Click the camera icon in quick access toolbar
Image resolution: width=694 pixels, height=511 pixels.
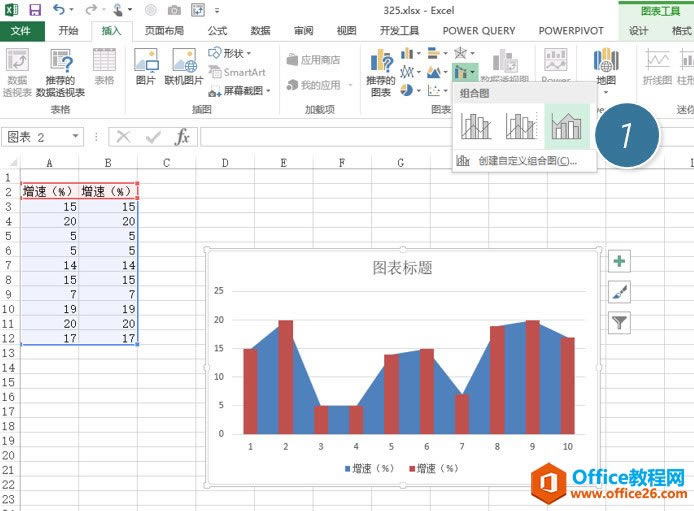[x=174, y=10]
